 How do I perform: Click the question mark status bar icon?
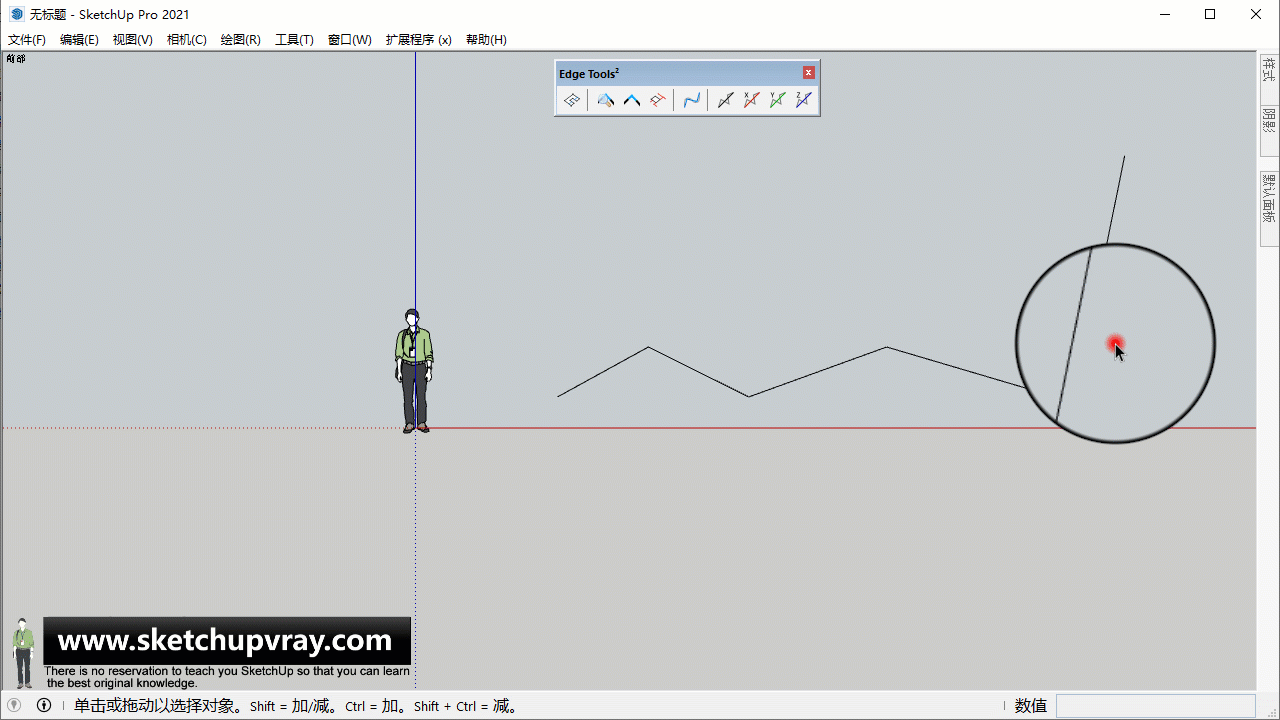click(x=14, y=705)
